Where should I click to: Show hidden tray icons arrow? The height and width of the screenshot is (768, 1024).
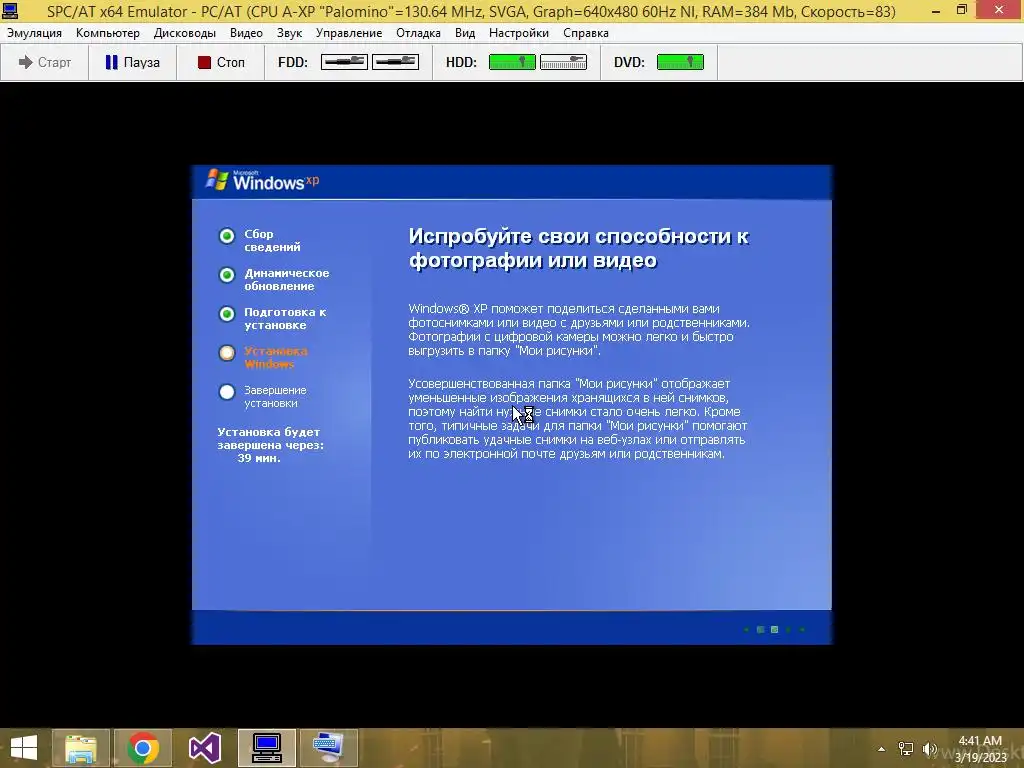click(x=882, y=749)
